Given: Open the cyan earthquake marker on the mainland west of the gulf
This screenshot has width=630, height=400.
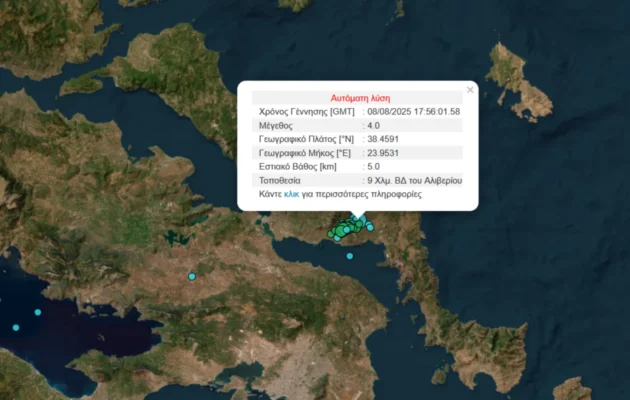Looking at the screenshot, I should click(x=192, y=276).
